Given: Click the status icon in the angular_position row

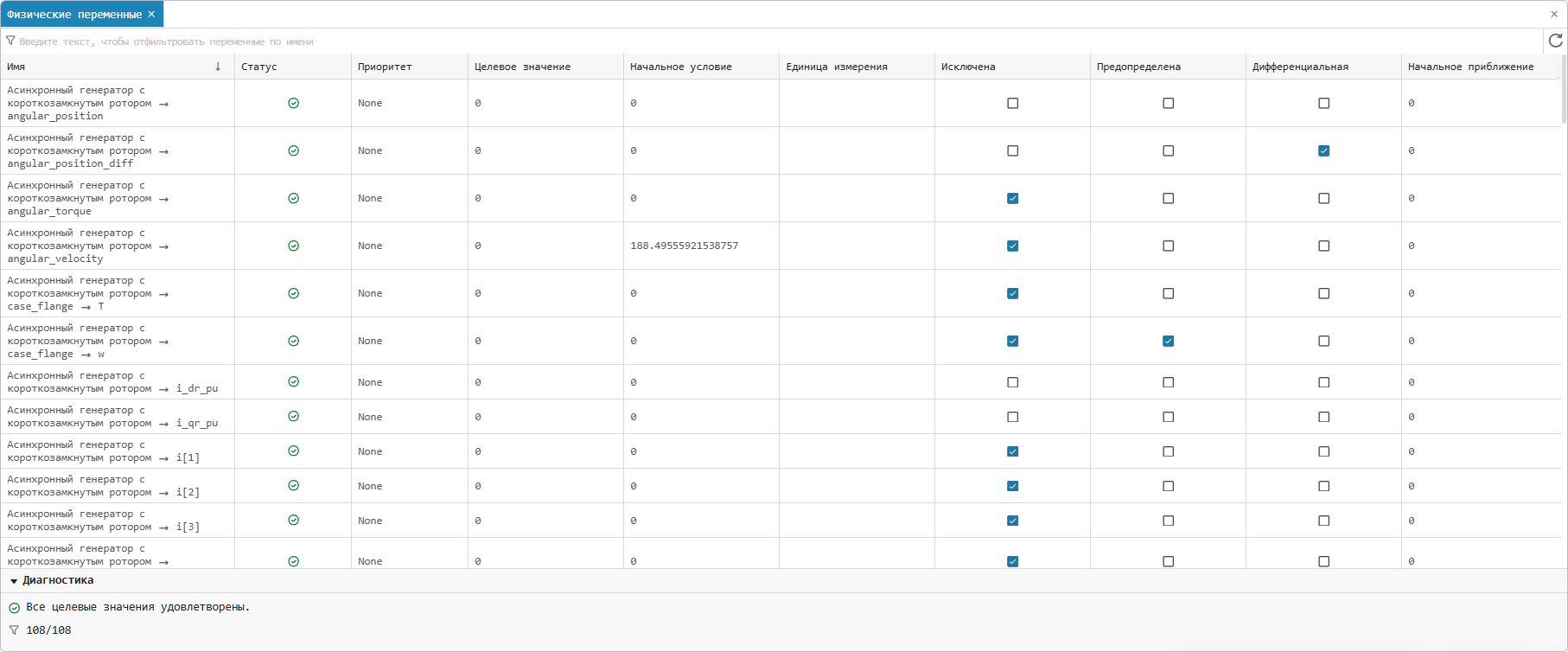Looking at the screenshot, I should 294,103.
